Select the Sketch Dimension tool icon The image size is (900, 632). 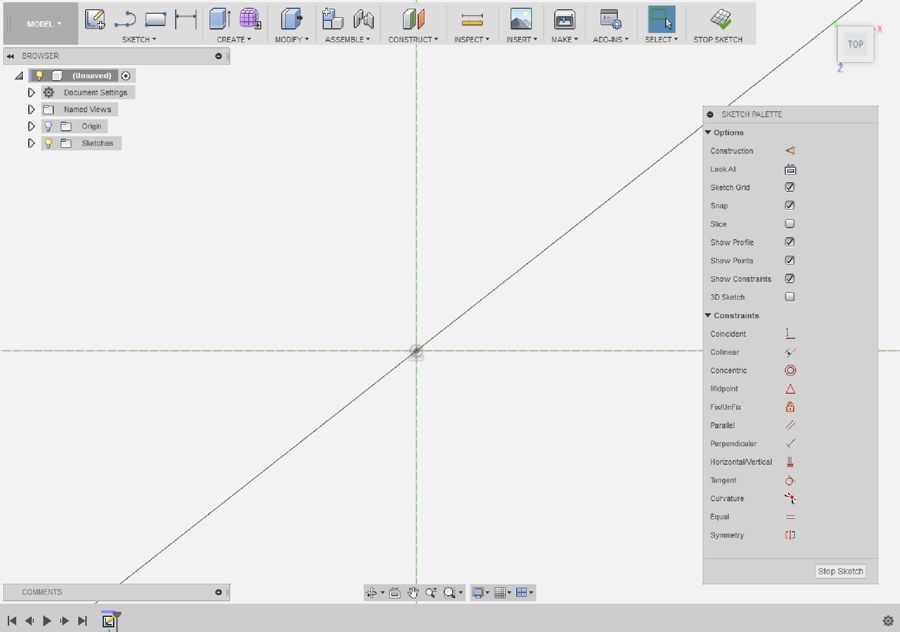click(185, 20)
